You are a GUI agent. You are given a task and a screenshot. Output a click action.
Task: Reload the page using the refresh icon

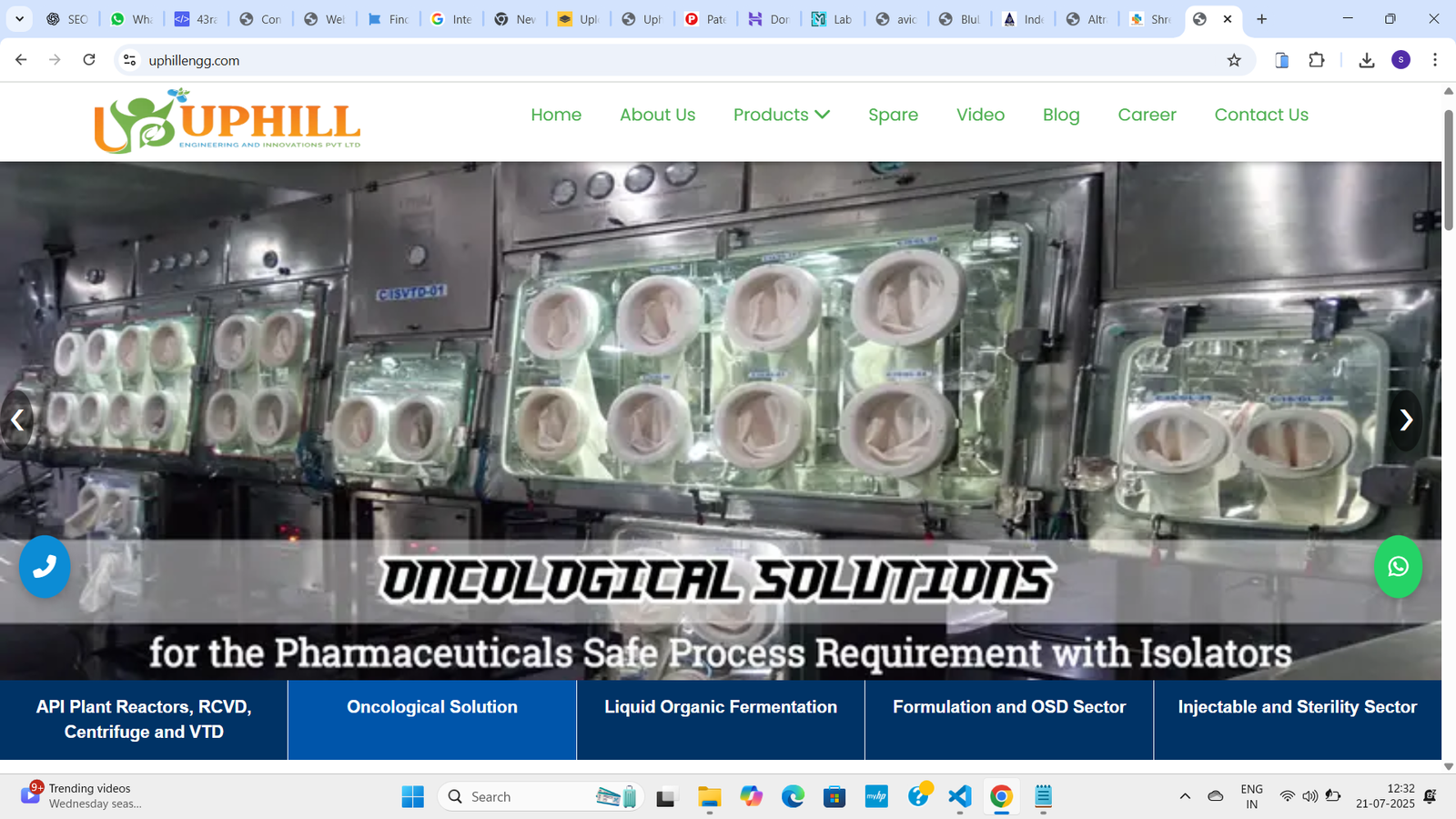point(89,60)
